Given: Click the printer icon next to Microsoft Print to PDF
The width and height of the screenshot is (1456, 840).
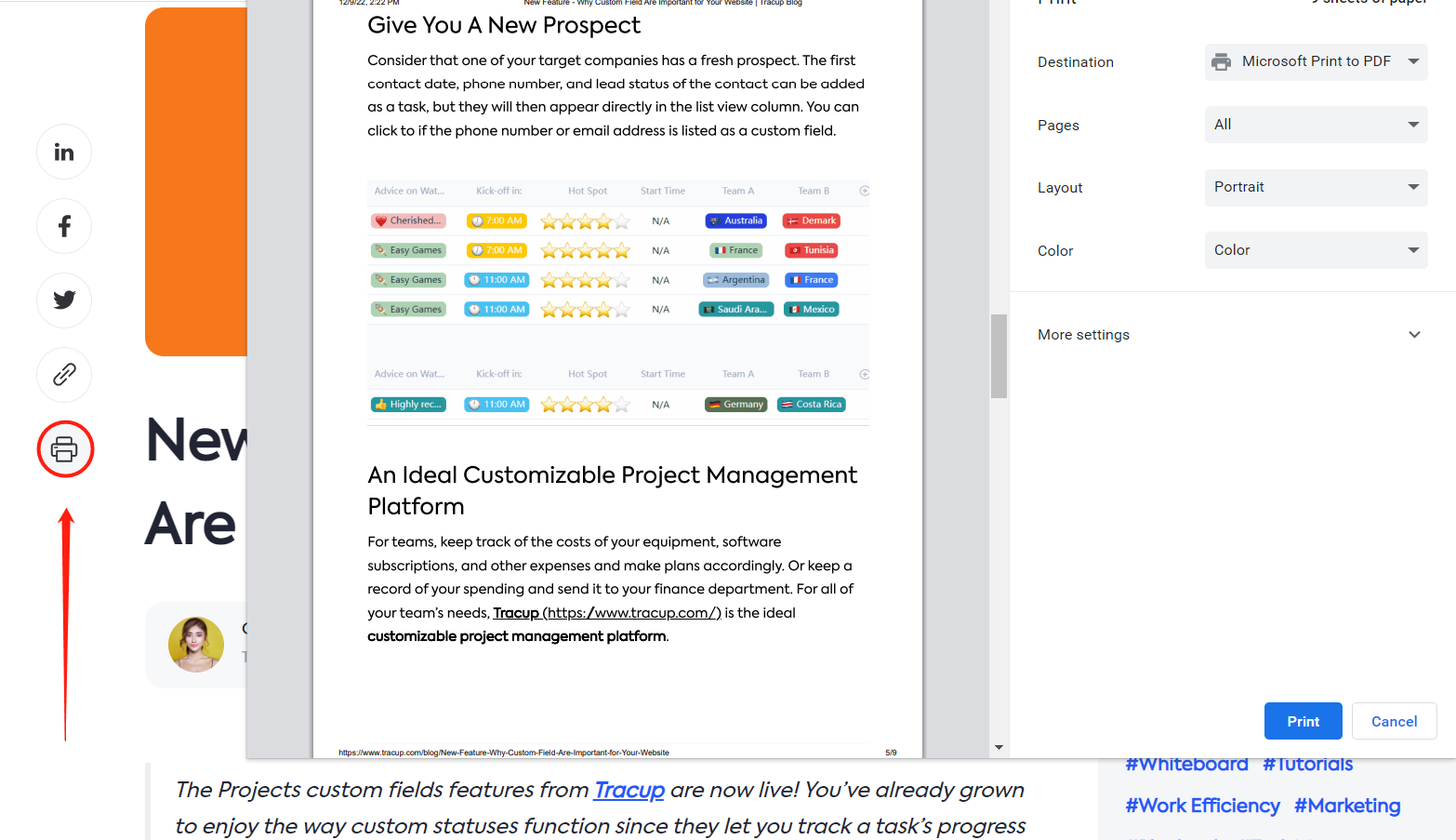Looking at the screenshot, I should point(1221,61).
